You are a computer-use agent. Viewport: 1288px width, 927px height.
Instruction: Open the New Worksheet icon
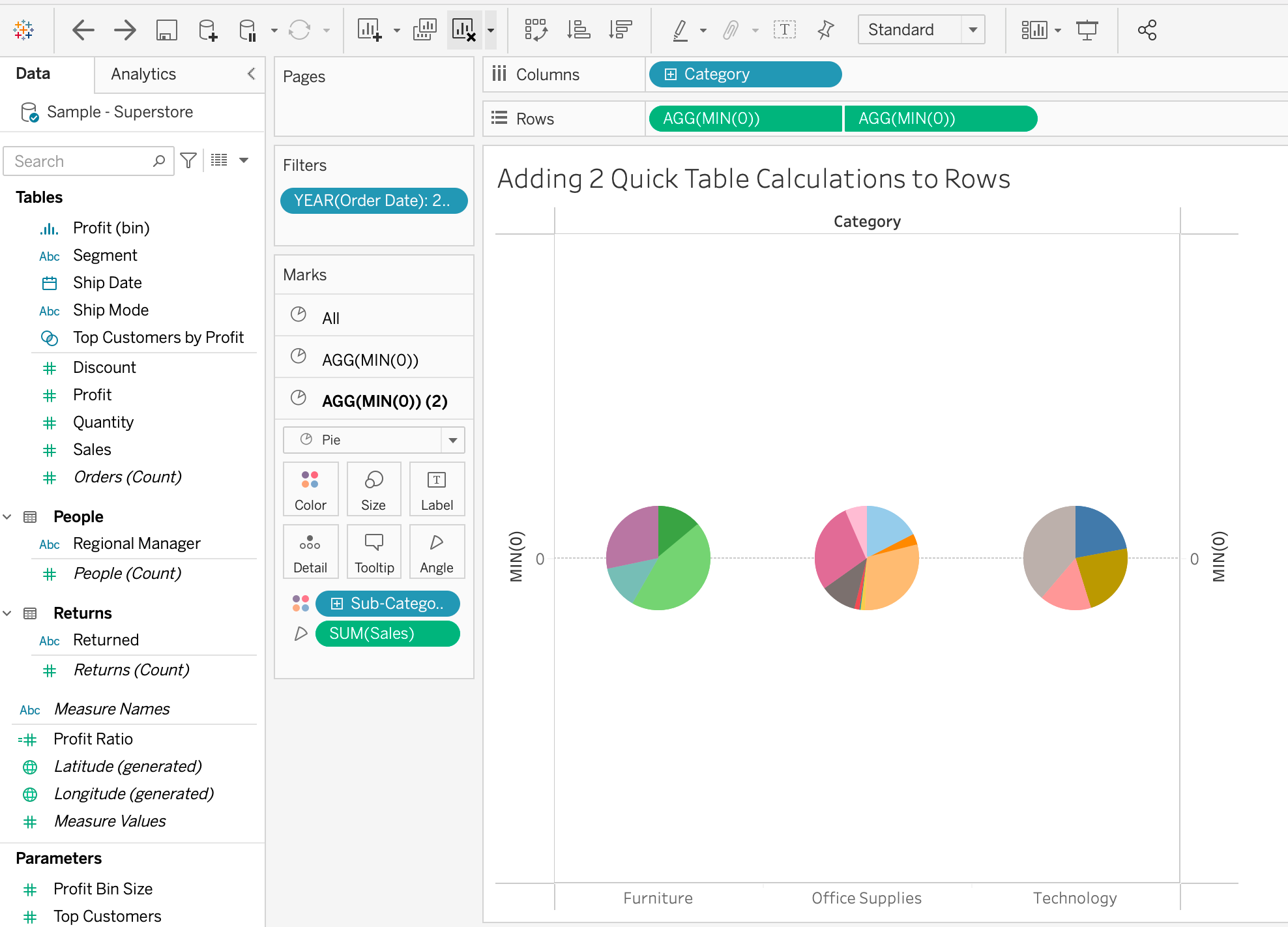(370, 29)
